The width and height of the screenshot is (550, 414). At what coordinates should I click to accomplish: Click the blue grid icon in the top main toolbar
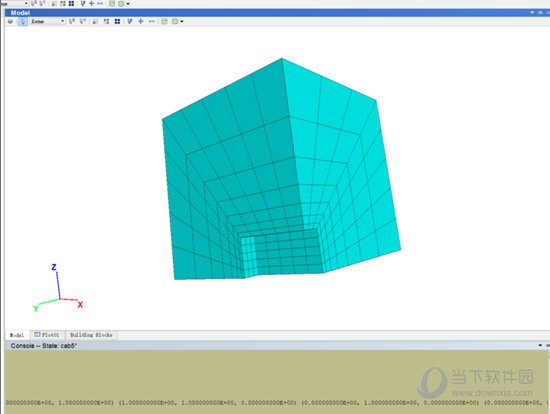(71, 4)
